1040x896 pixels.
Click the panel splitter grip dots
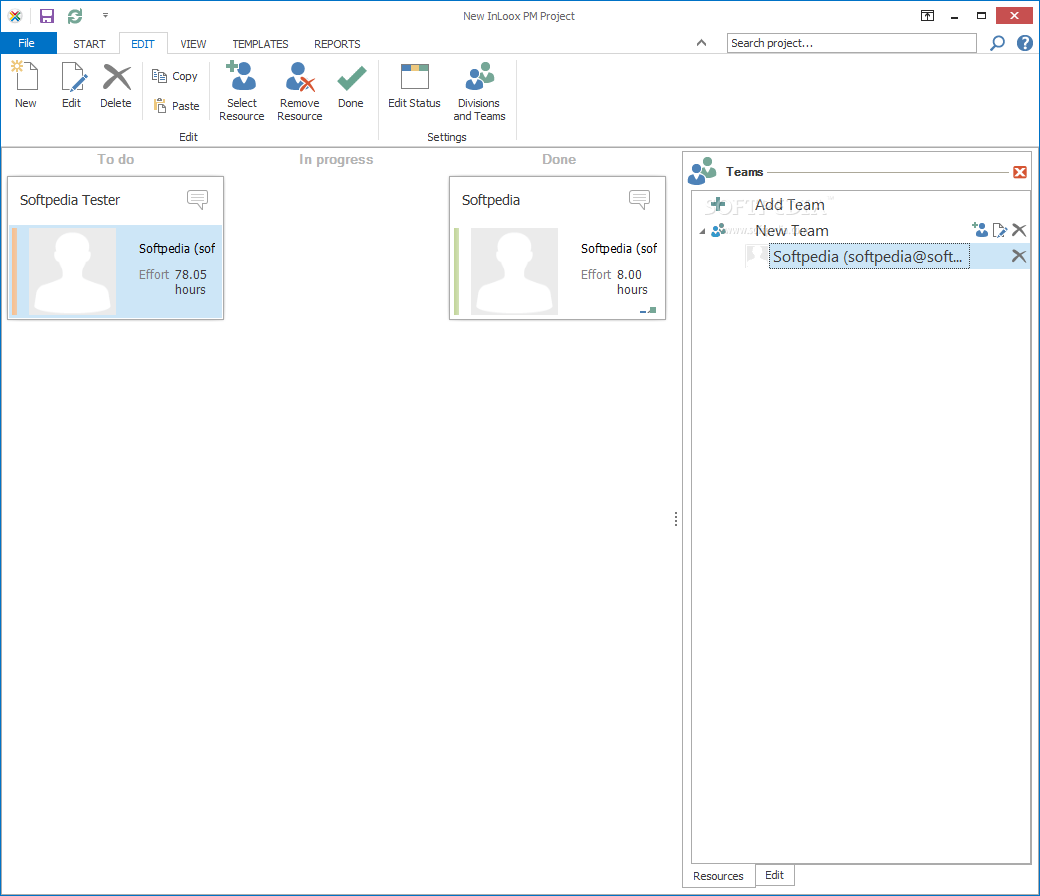click(x=676, y=519)
